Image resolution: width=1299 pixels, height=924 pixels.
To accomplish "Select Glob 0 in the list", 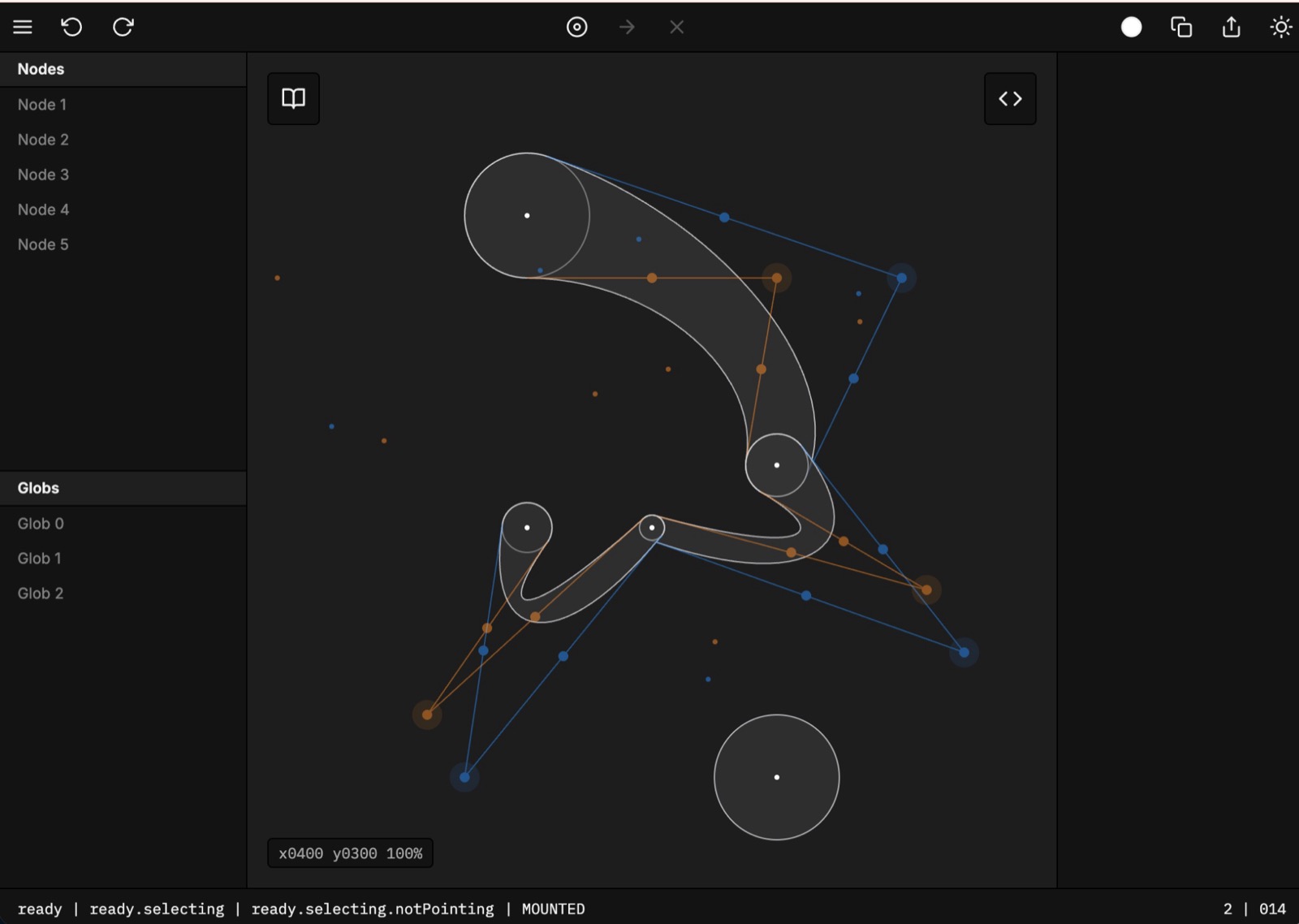I will coord(123,524).
